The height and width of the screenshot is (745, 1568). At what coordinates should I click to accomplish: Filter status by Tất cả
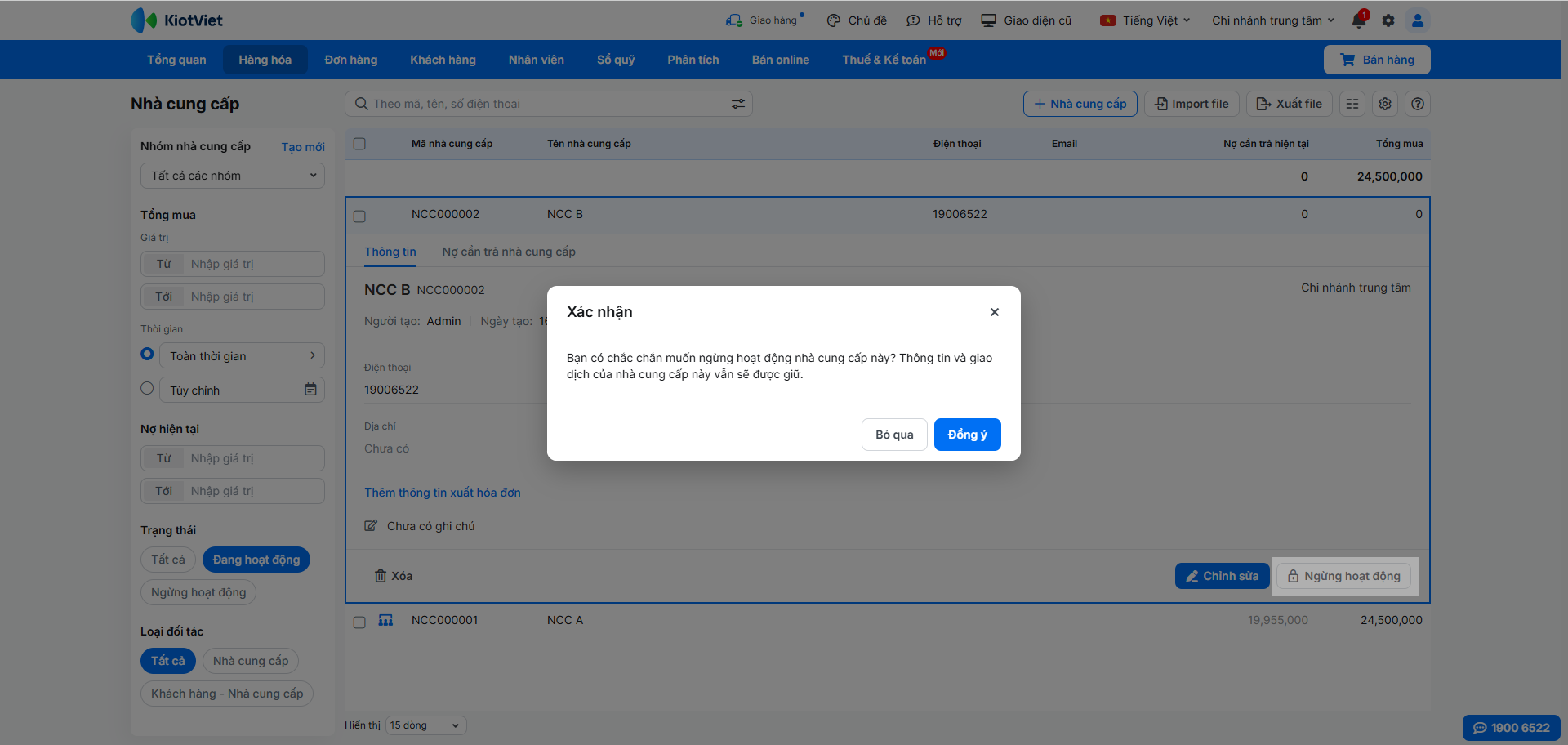(x=168, y=560)
